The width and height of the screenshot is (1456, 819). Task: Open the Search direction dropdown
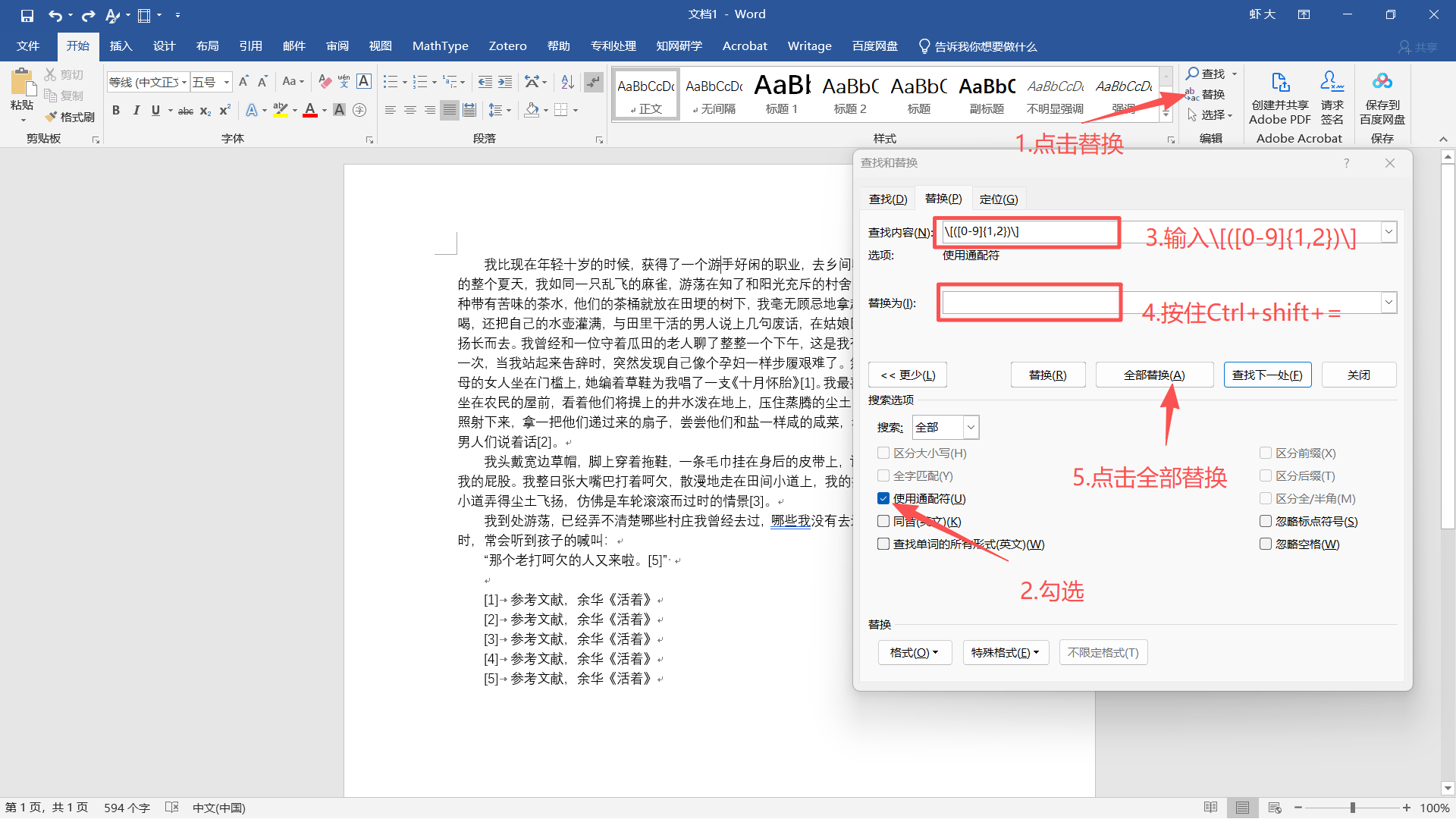tap(970, 428)
